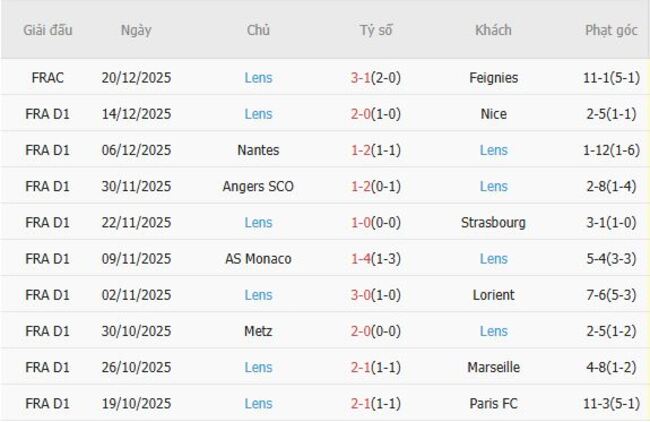Select the FRAC league cell
The width and height of the screenshot is (650, 422).
49,78
